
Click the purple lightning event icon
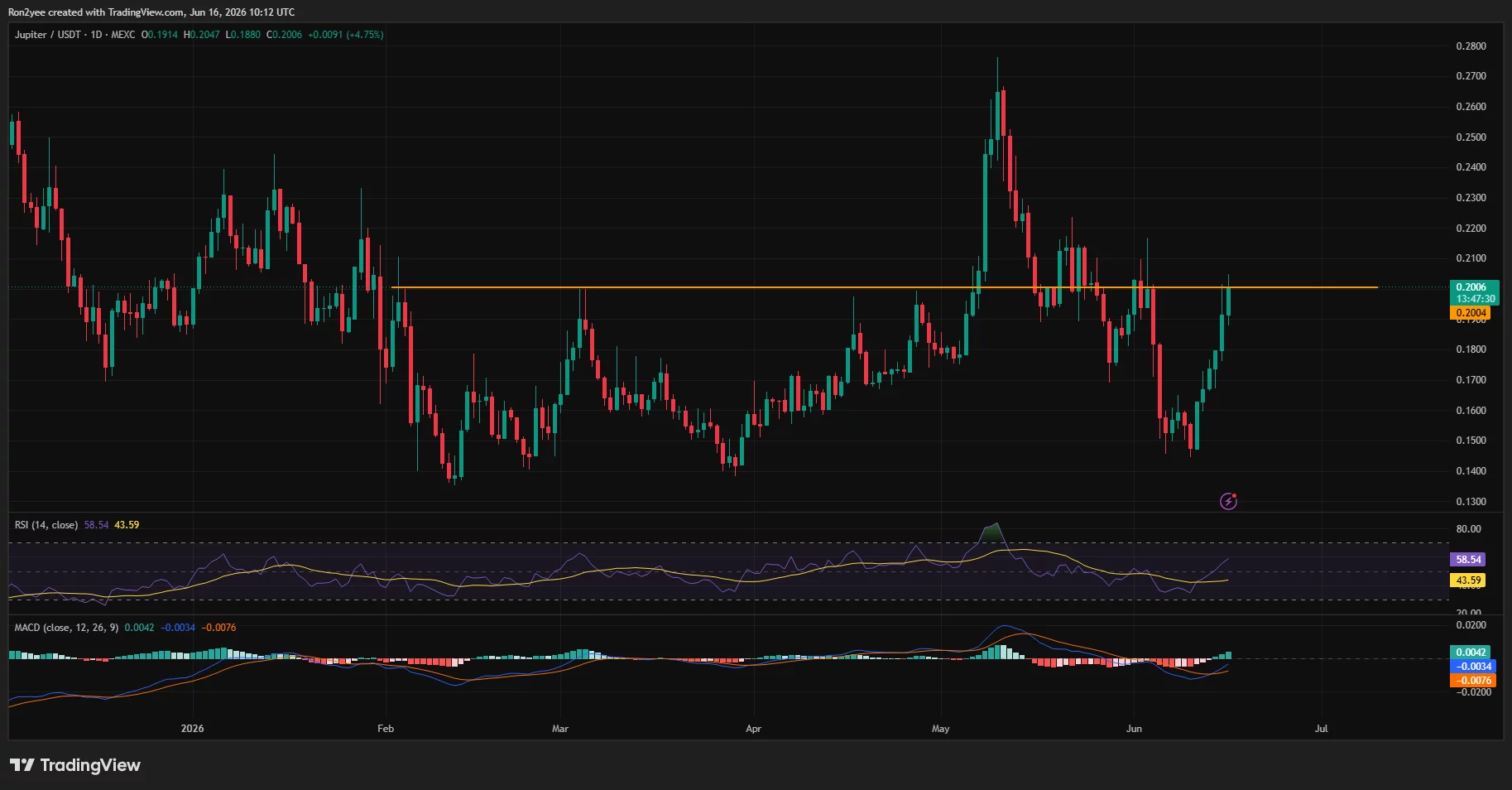(1229, 501)
